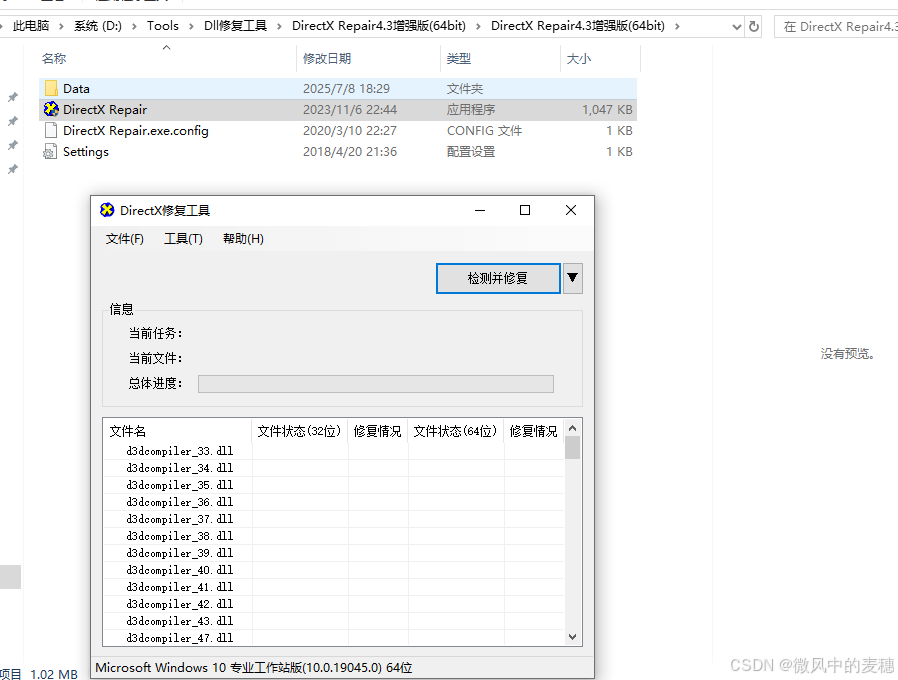Open the 工具(T) menu
Viewport: 898px width, 680px height.
pos(183,238)
